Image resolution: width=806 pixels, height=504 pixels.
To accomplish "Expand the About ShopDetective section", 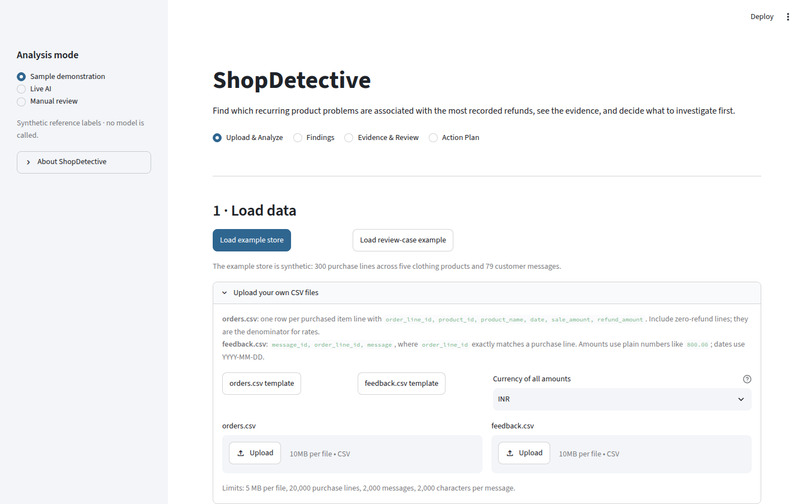I will coord(84,162).
